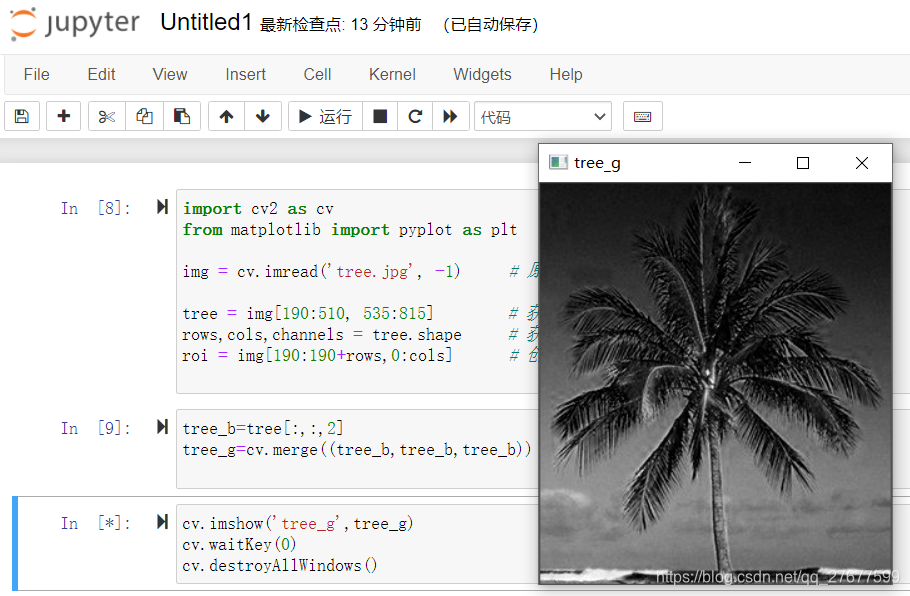Viewport: 910px width, 596px height.
Task: Move the selected cell up
Action: pos(225,116)
